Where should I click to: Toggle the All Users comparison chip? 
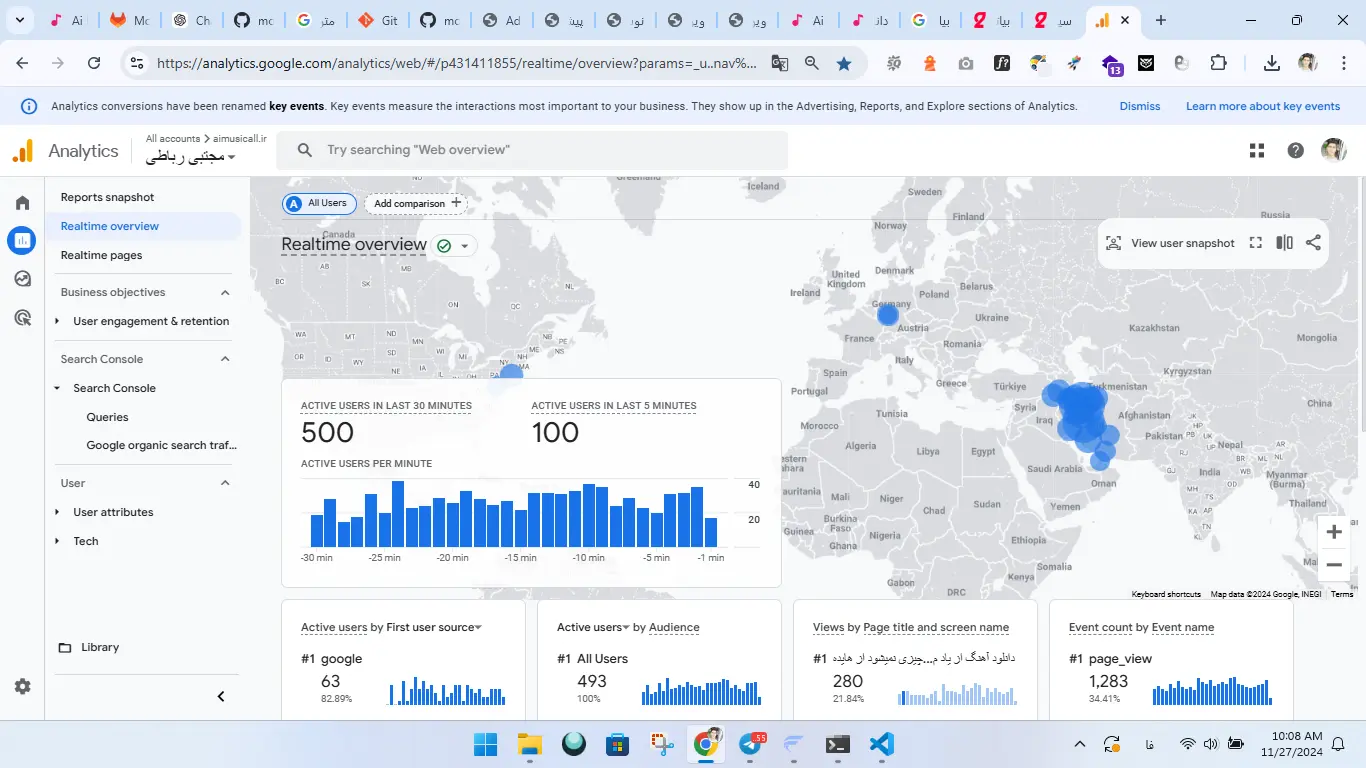[x=318, y=203]
